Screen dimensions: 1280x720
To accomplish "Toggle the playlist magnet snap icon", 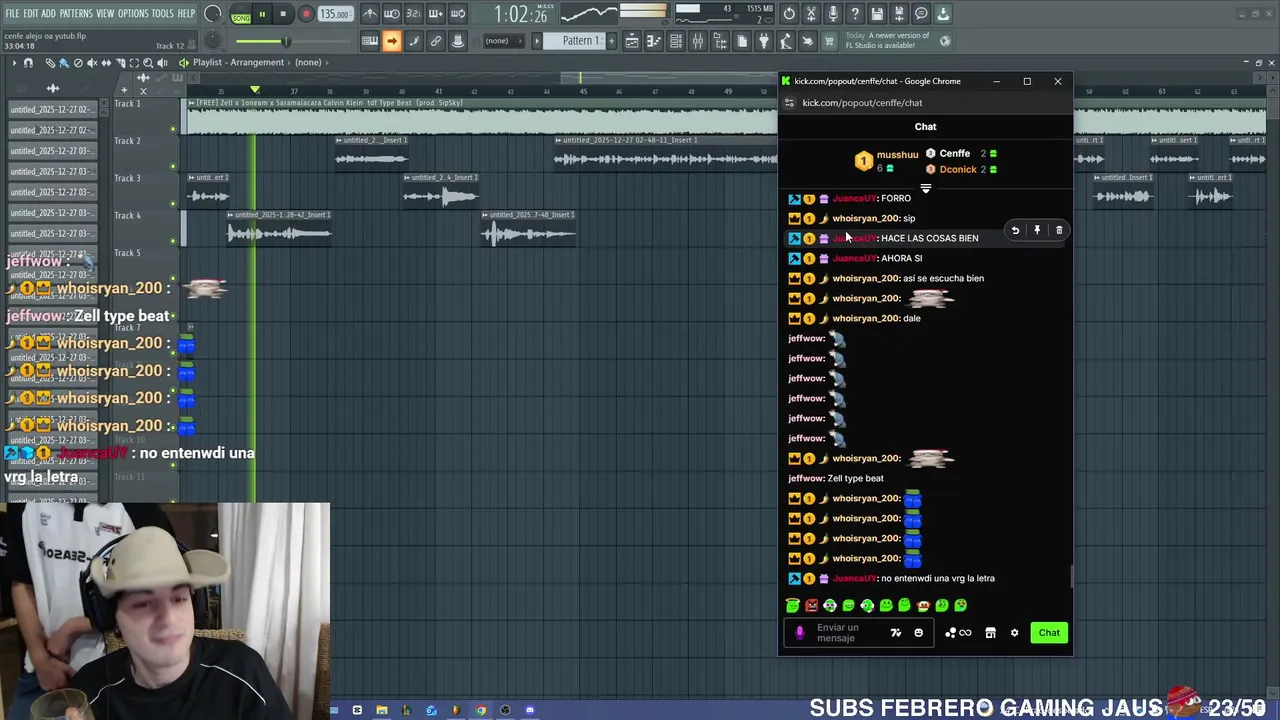I will pos(28,62).
